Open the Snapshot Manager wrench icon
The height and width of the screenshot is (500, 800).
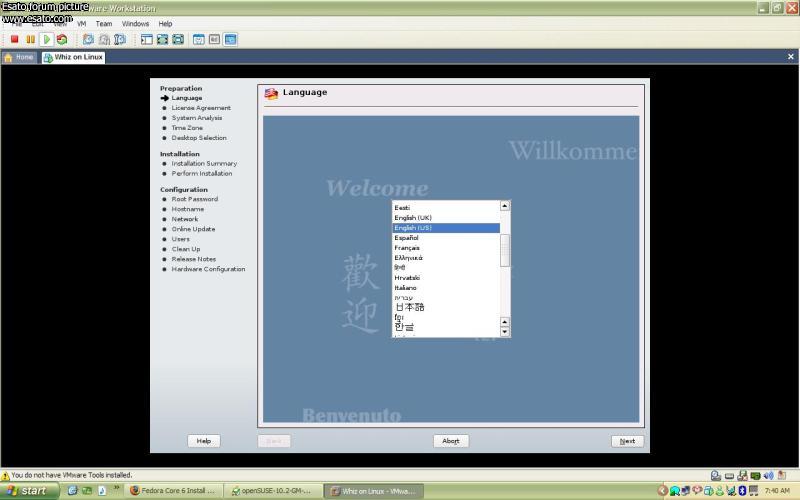[120, 39]
